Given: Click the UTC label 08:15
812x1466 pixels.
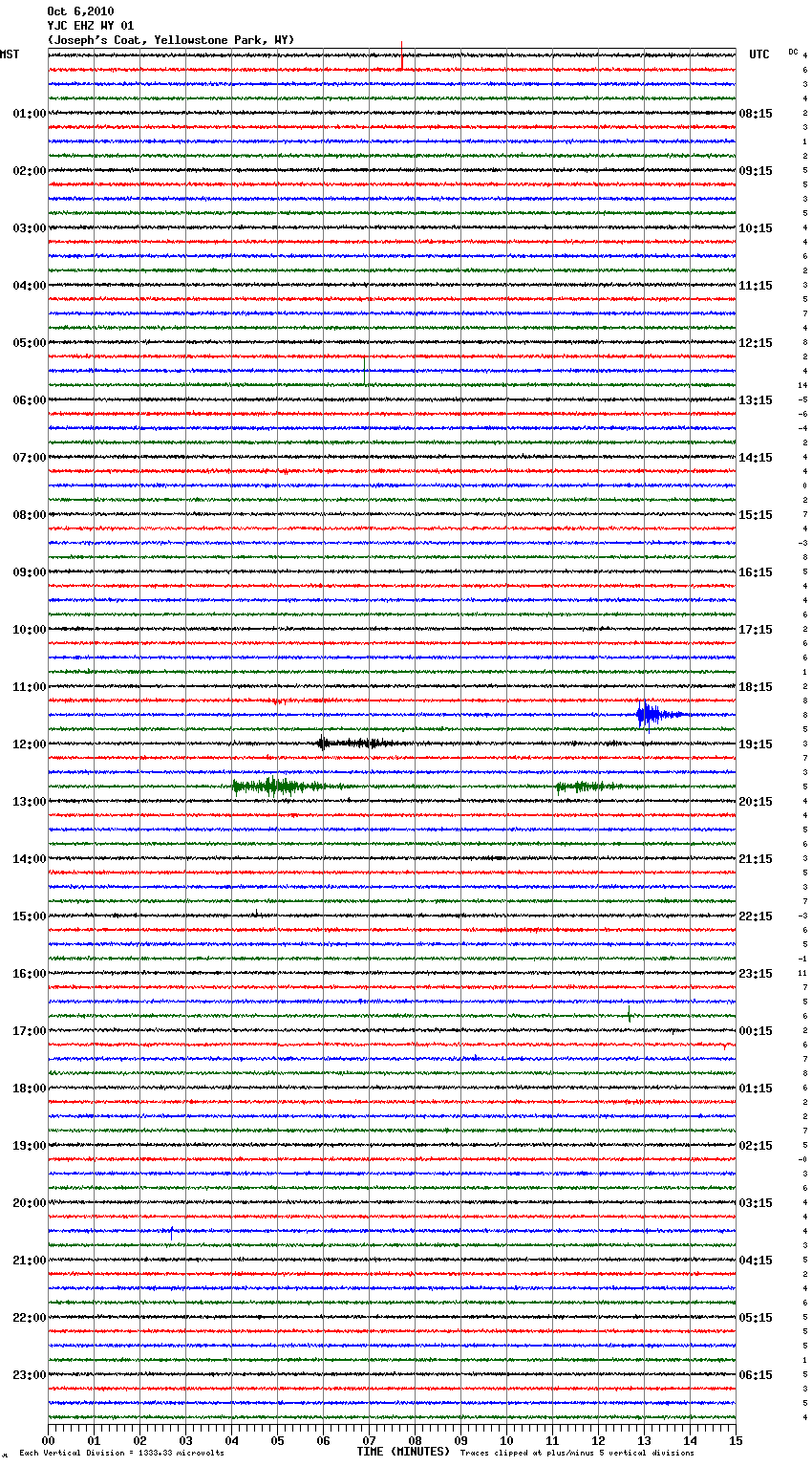Looking at the screenshot, I should [756, 114].
